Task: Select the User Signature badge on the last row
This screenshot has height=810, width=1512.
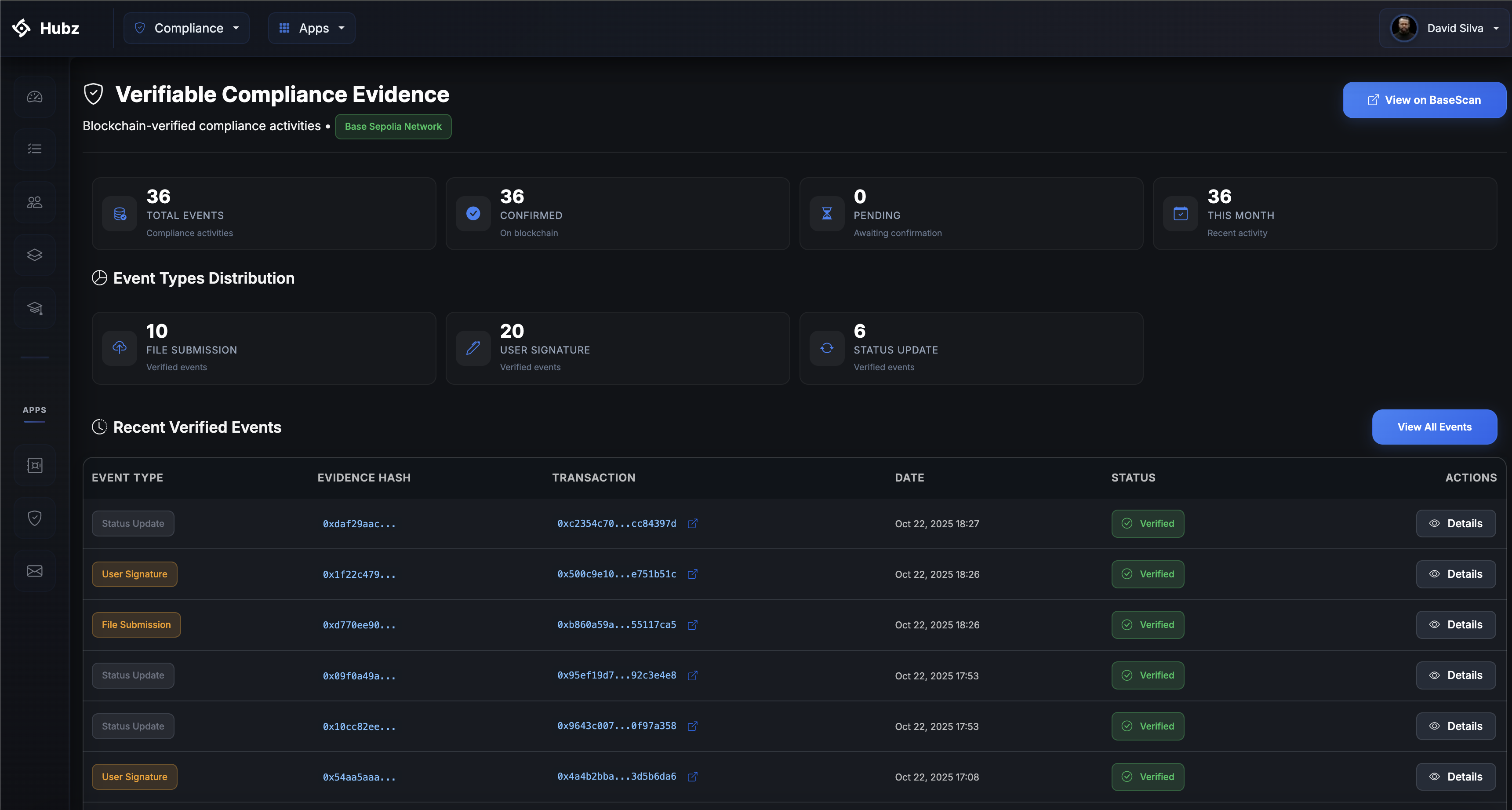Action: tap(134, 776)
